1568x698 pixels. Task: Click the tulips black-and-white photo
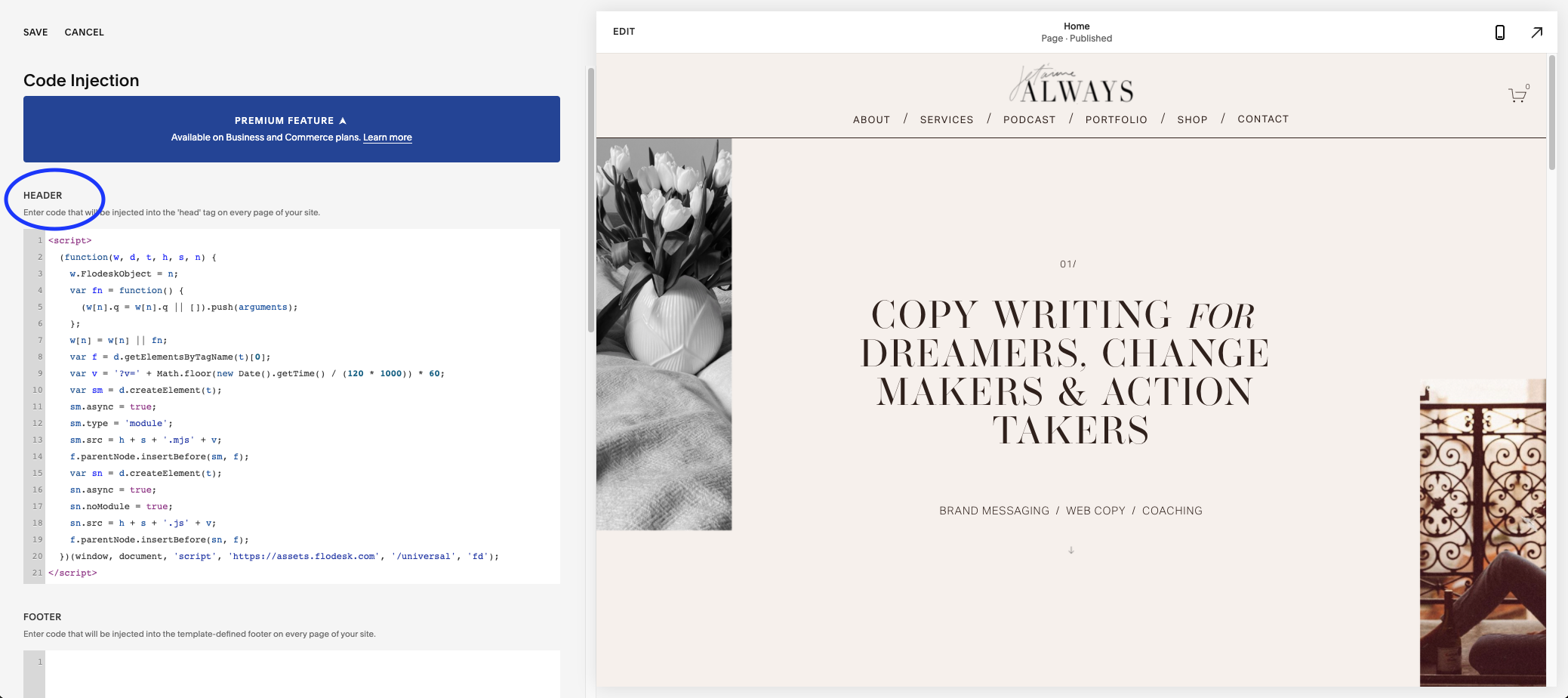[x=664, y=334]
